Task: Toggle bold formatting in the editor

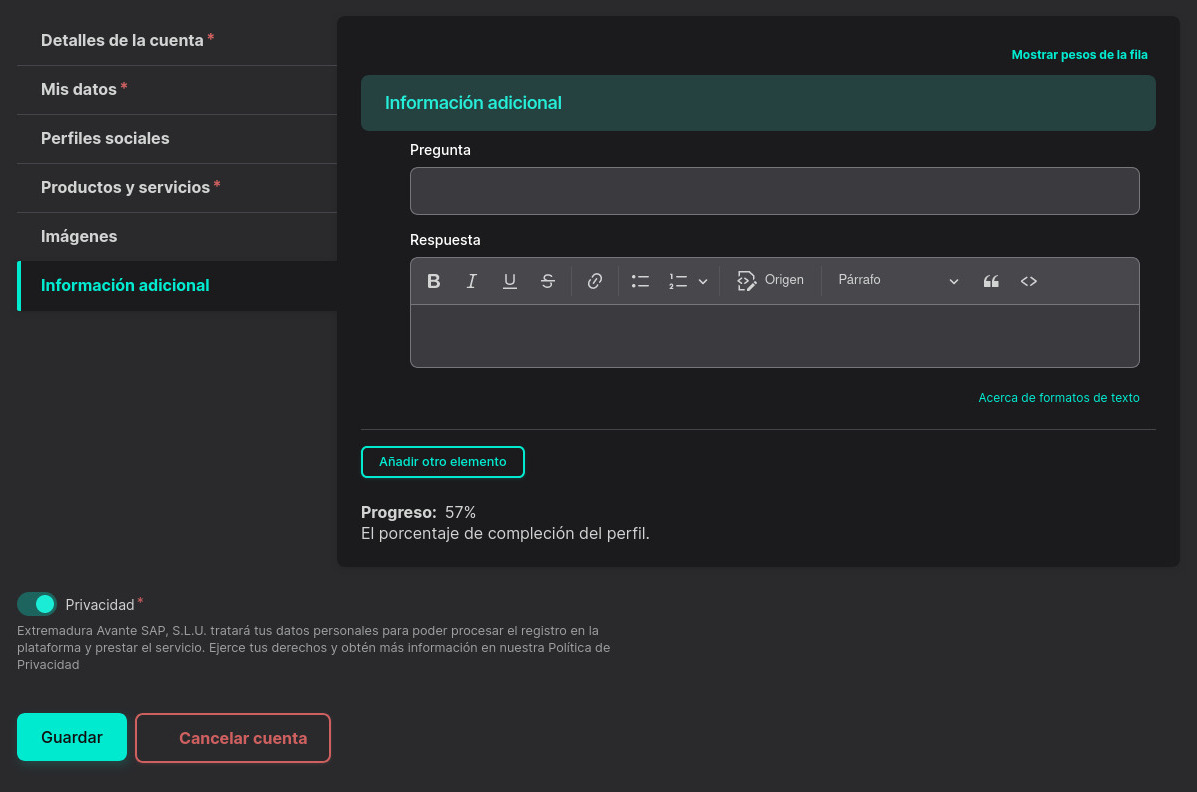Action: 434,281
